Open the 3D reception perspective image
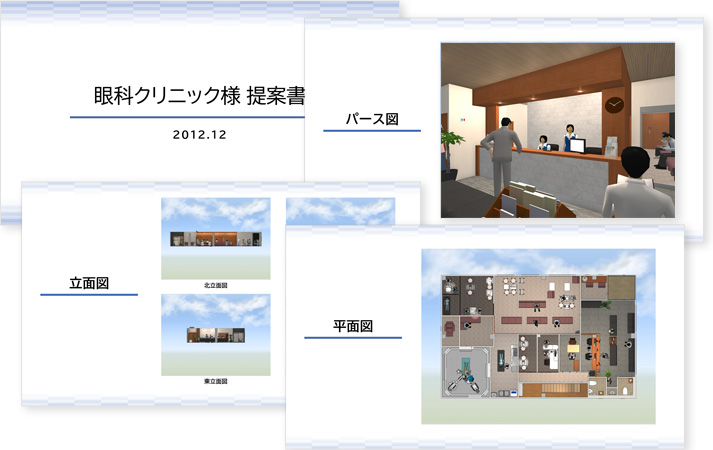 click(557, 130)
